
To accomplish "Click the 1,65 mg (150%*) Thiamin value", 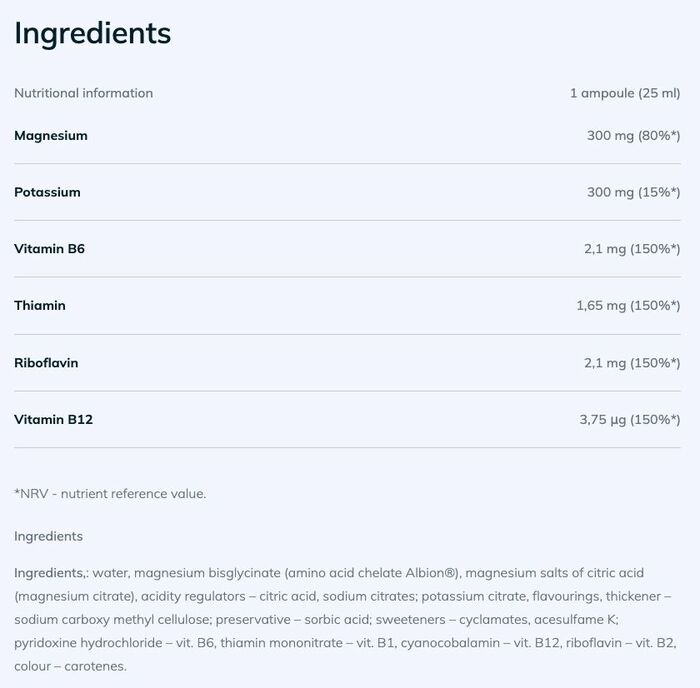I will 628,305.
